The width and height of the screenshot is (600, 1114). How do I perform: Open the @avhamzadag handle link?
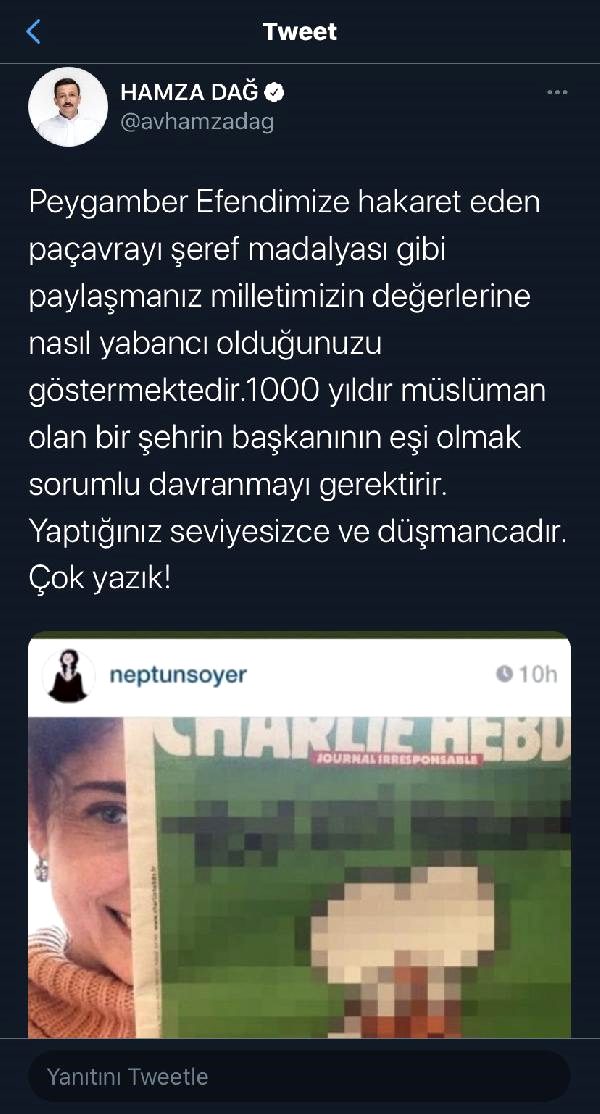coord(197,122)
